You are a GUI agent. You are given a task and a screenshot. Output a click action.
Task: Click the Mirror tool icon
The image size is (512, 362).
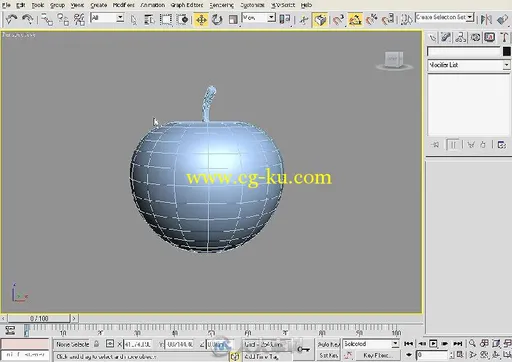point(486,19)
